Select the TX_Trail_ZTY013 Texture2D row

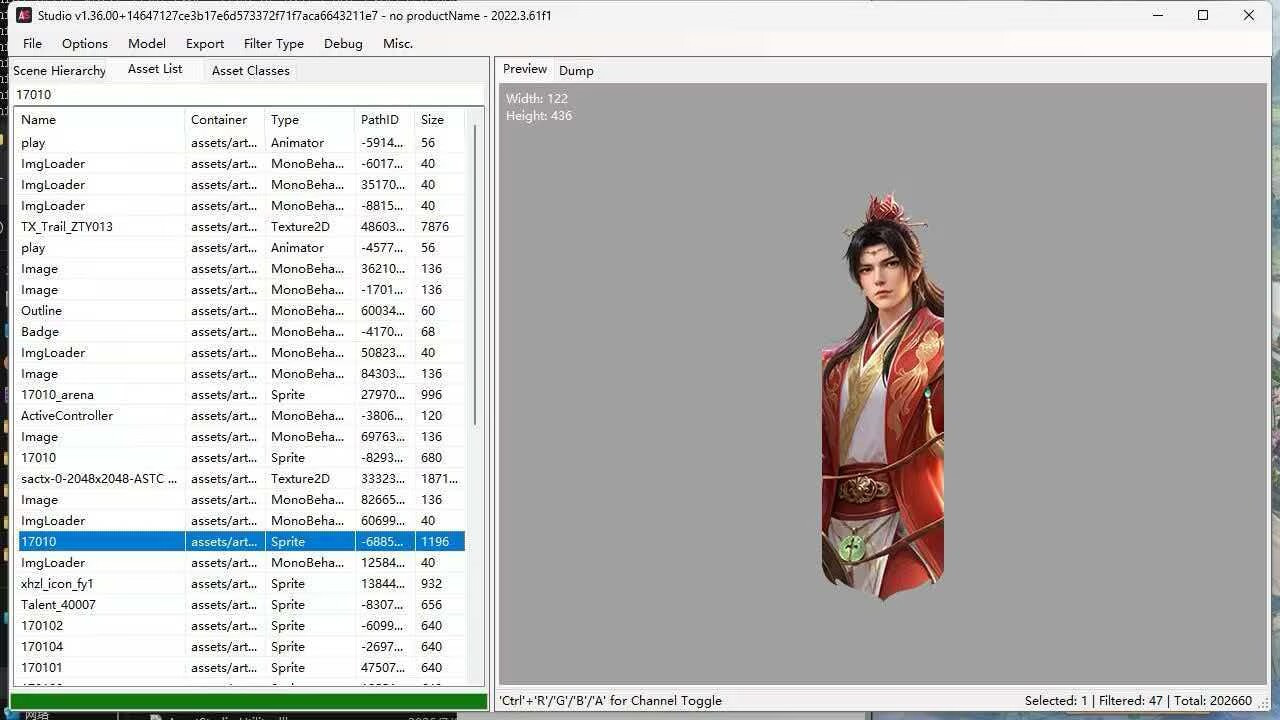point(241,226)
